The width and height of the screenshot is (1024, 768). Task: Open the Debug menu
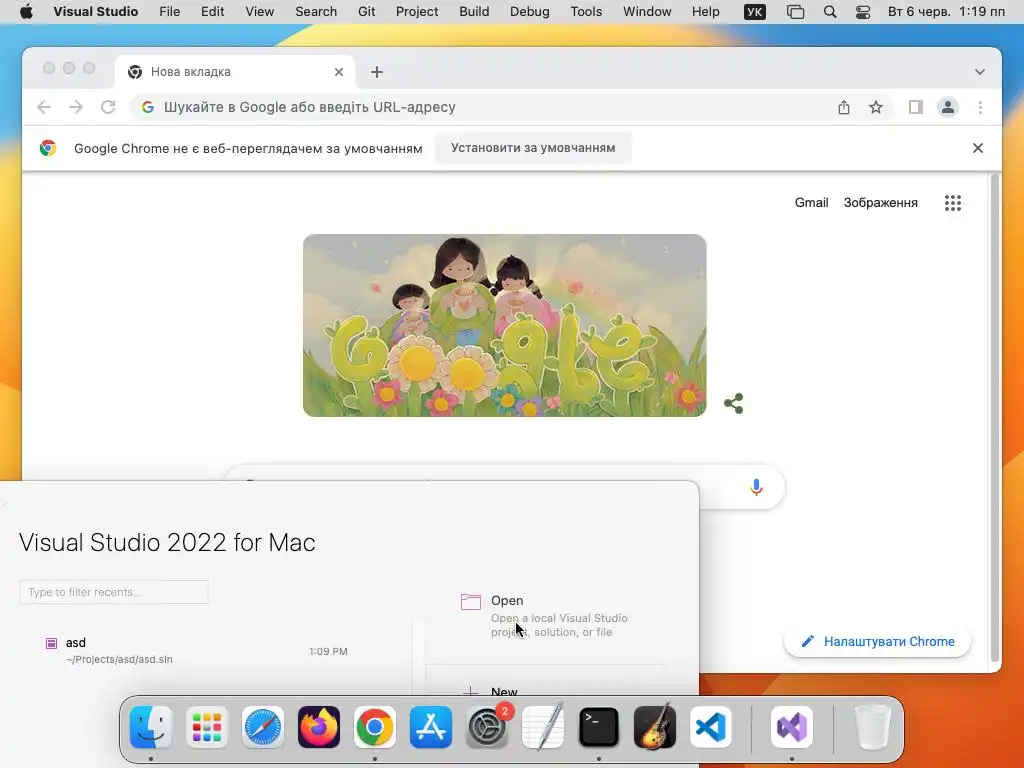point(530,12)
